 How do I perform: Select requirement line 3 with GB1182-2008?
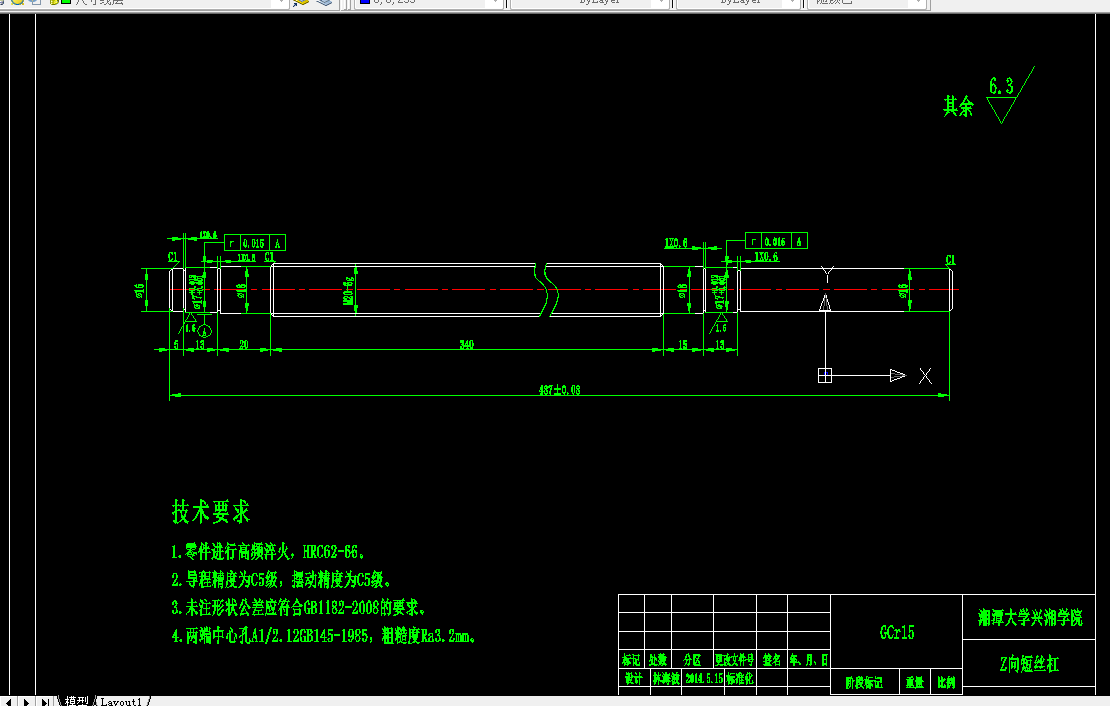click(x=298, y=608)
